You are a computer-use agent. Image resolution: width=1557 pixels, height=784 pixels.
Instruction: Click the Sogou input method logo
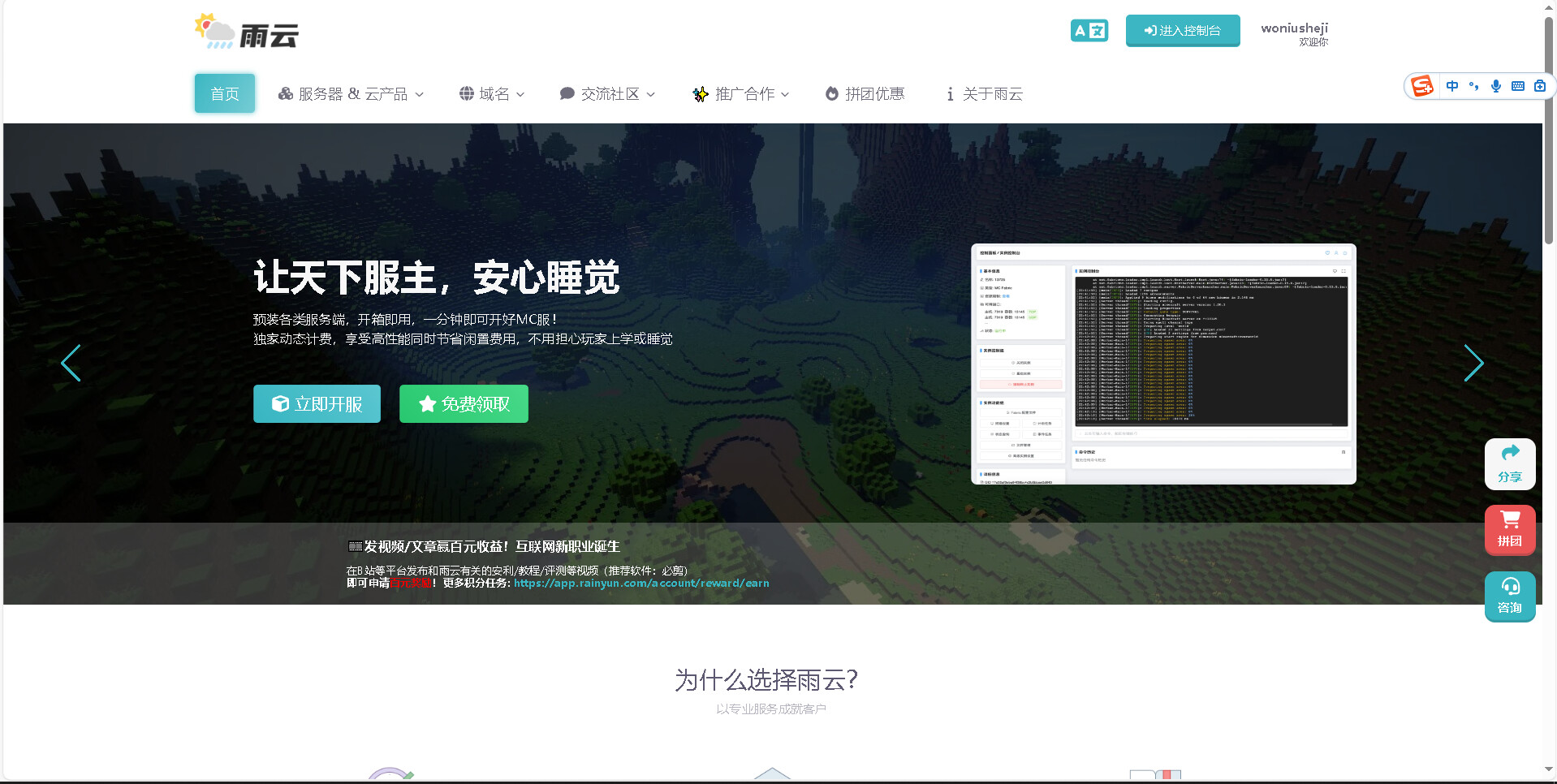click(1422, 86)
